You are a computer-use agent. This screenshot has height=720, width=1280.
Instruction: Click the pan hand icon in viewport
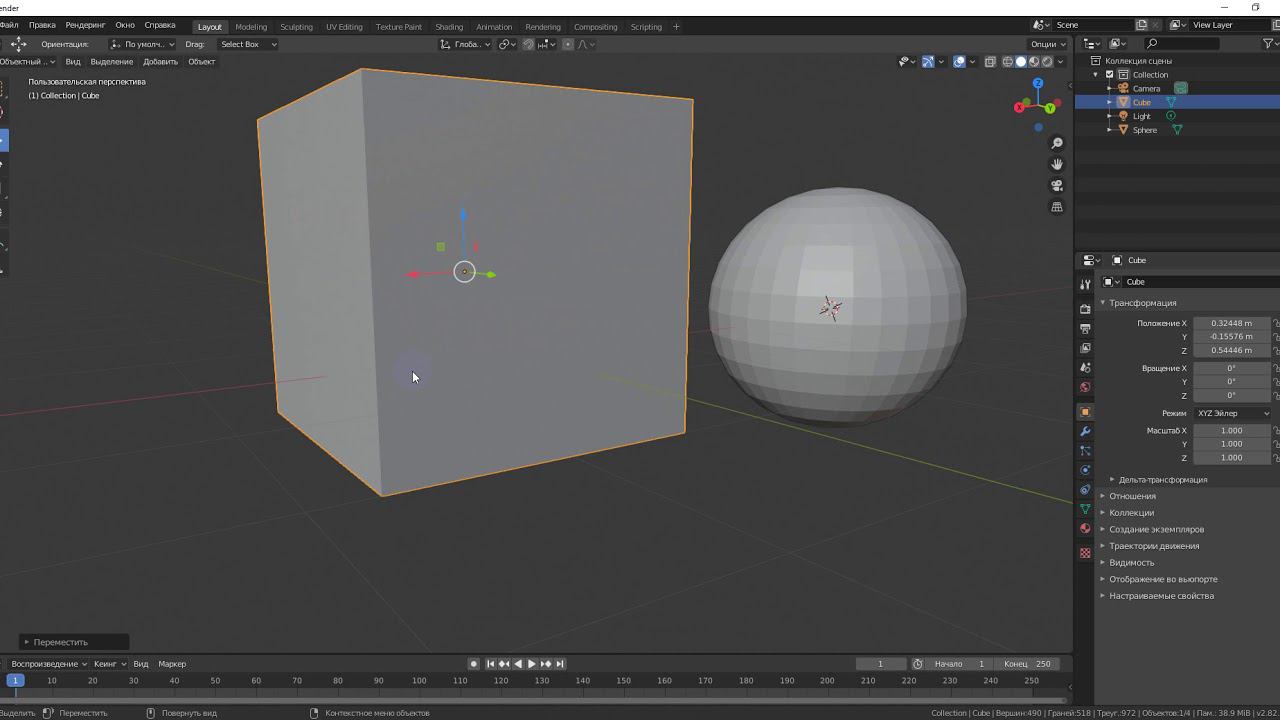(x=1057, y=164)
